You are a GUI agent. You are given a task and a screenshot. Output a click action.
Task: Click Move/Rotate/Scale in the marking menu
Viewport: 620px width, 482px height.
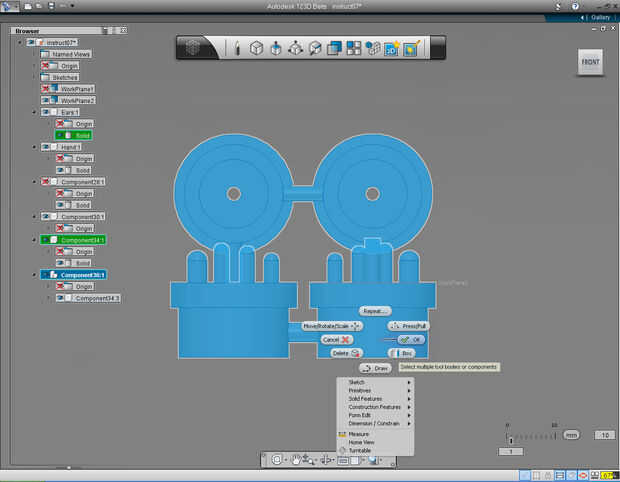click(331, 326)
